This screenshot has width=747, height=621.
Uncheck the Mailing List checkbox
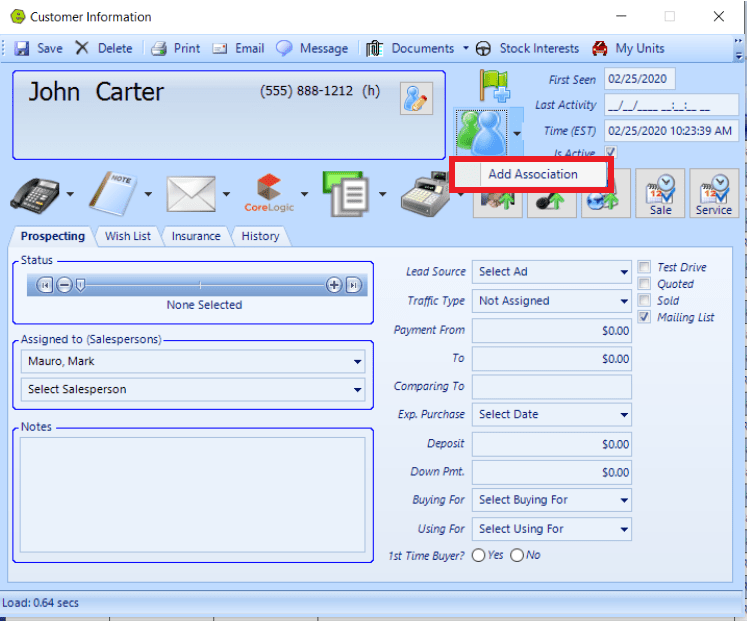[644, 317]
